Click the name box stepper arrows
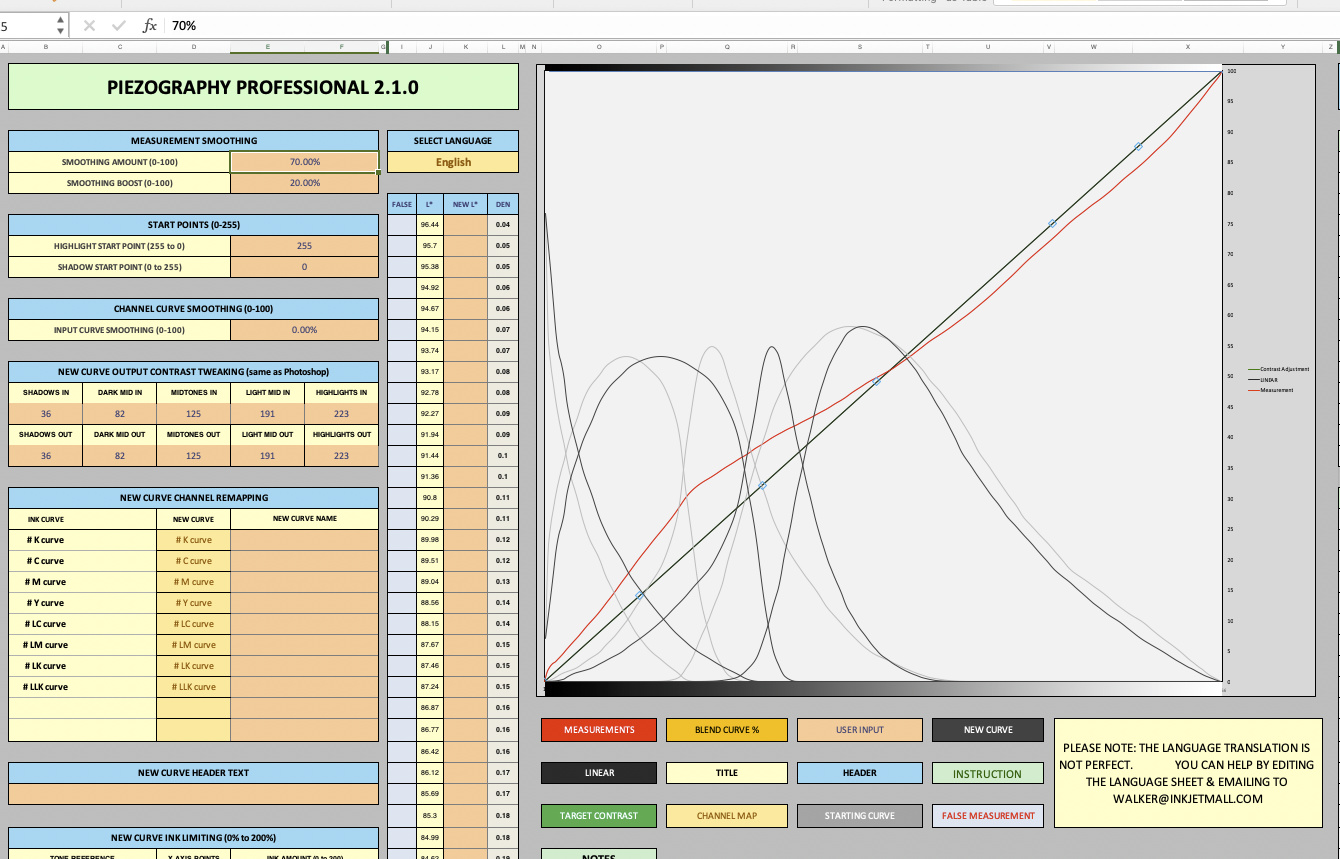1340x859 pixels. [61, 25]
